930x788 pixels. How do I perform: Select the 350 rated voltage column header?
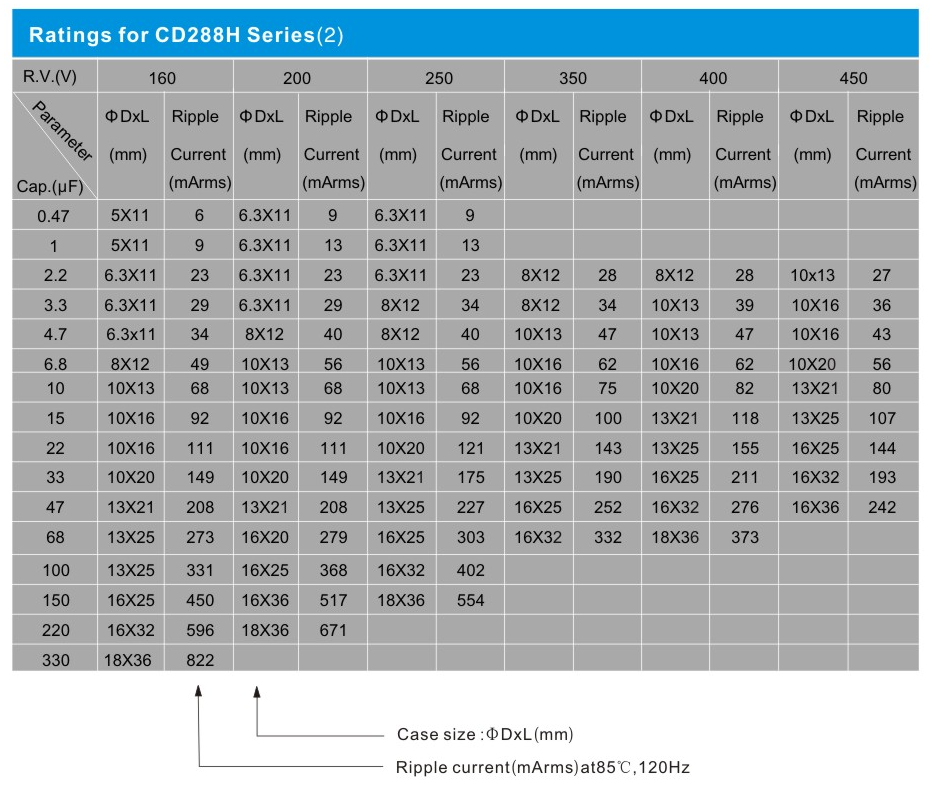(x=573, y=78)
